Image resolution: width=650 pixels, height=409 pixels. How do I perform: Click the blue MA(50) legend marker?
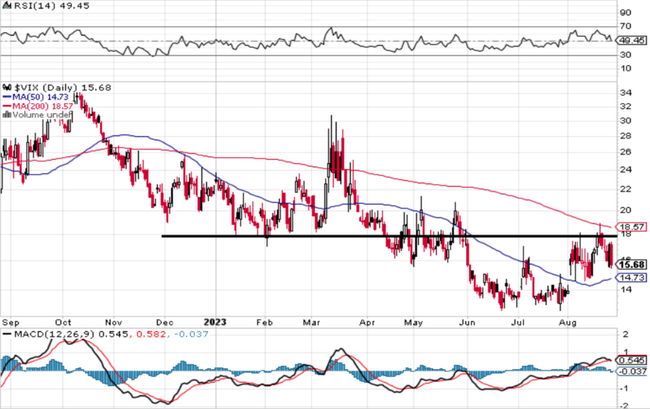click(6, 97)
